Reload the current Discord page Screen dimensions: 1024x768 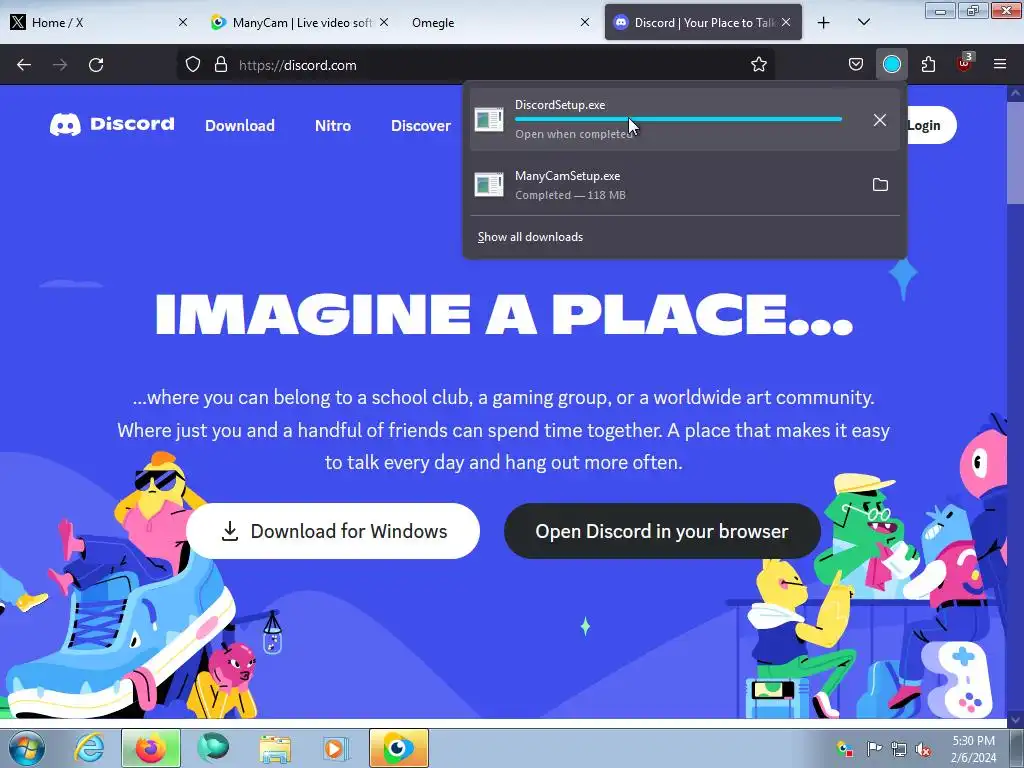click(x=96, y=65)
